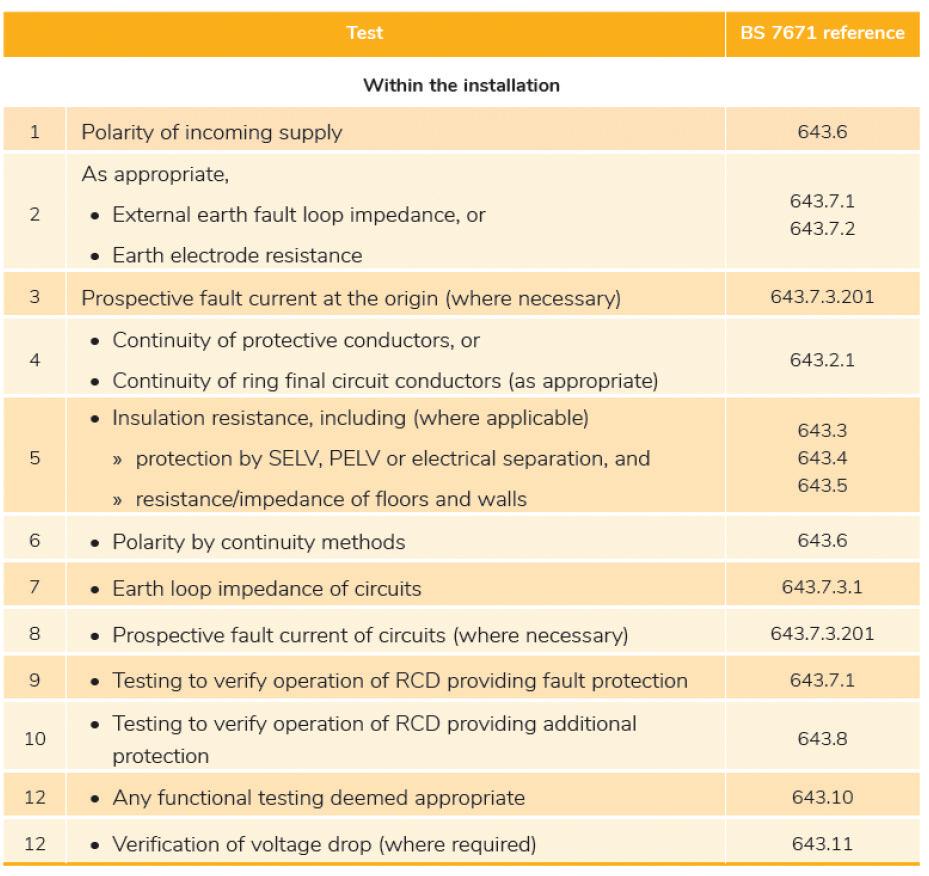Select 'External earth fault loop impedance' bullet

pyautogui.click(x=299, y=214)
